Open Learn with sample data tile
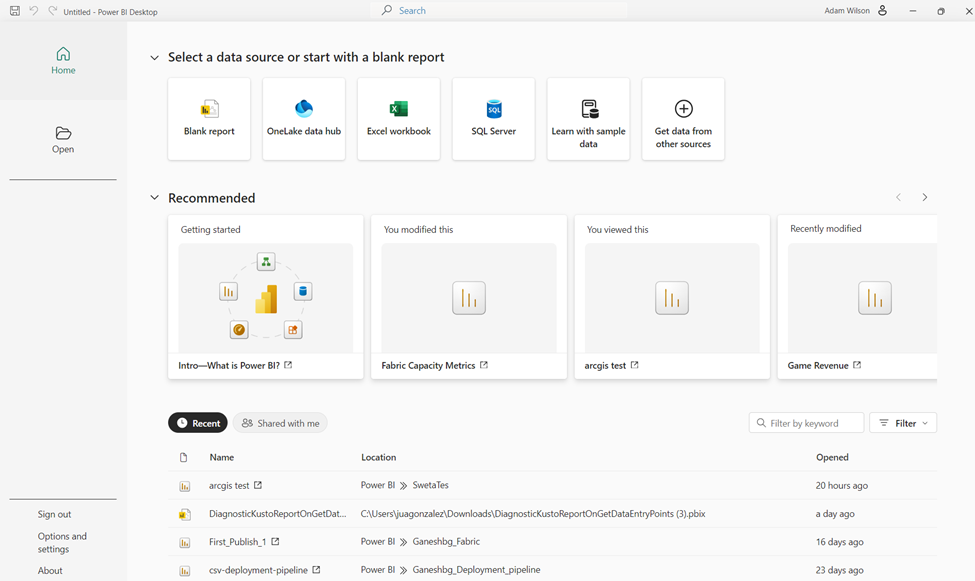 click(x=588, y=119)
